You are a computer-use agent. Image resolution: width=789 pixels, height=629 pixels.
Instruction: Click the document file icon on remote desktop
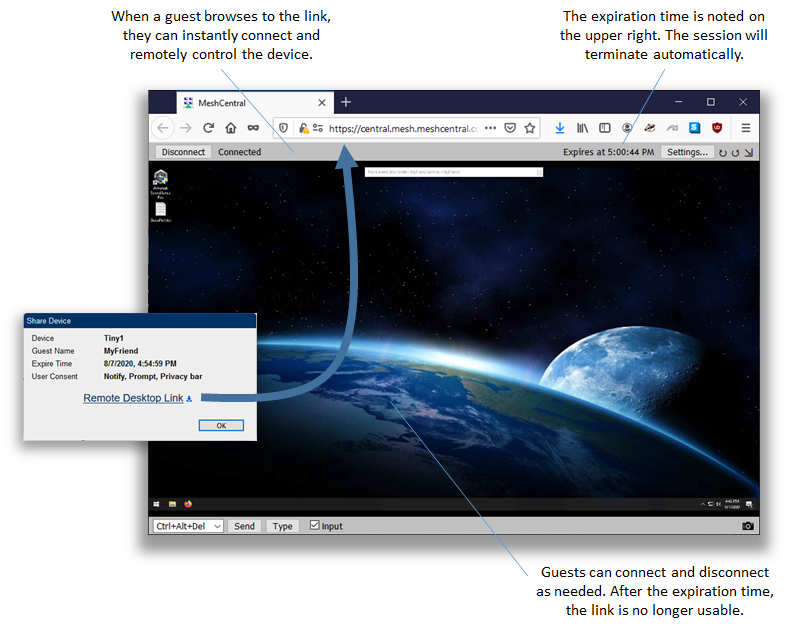[161, 208]
